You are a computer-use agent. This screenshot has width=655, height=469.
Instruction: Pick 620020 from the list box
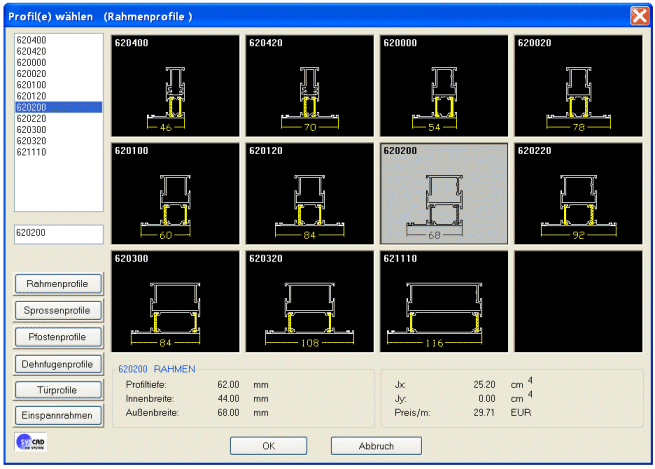click(32, 73)
